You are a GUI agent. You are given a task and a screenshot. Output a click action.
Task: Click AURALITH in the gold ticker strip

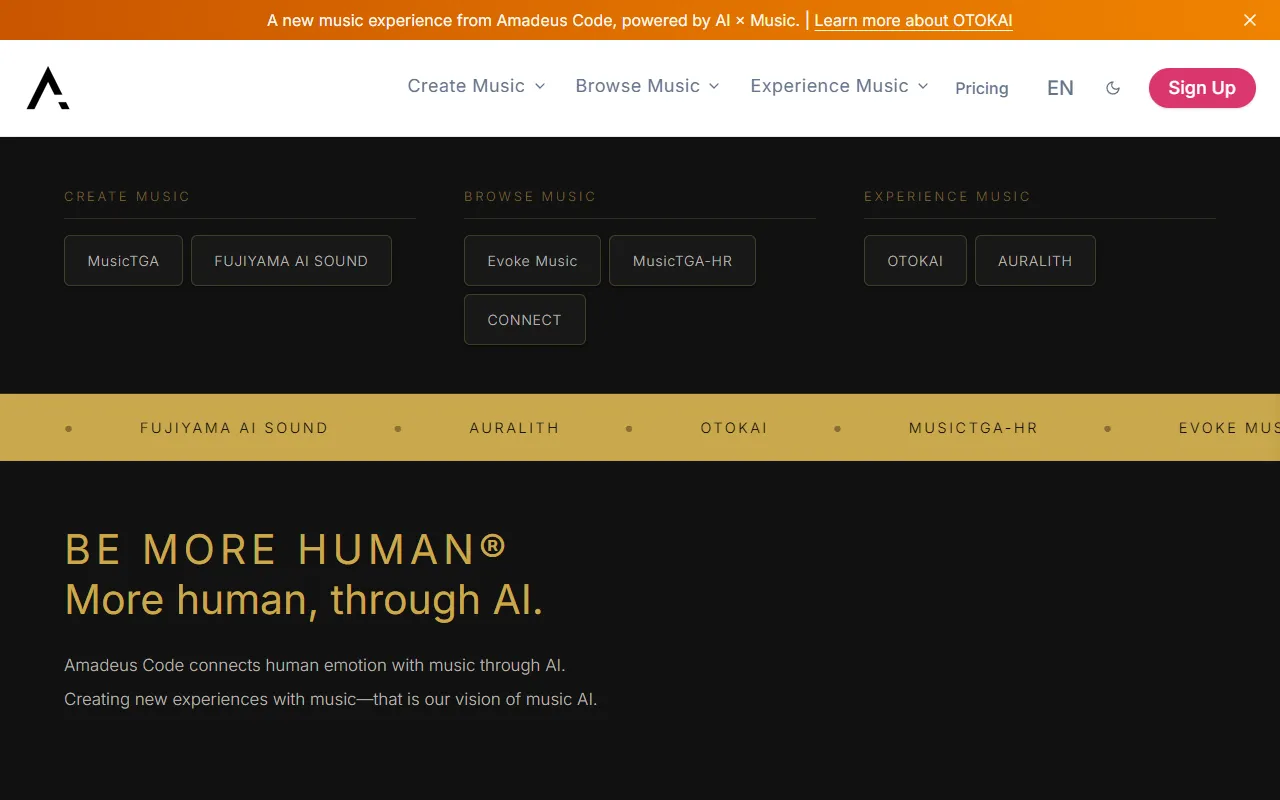point(514,428)
